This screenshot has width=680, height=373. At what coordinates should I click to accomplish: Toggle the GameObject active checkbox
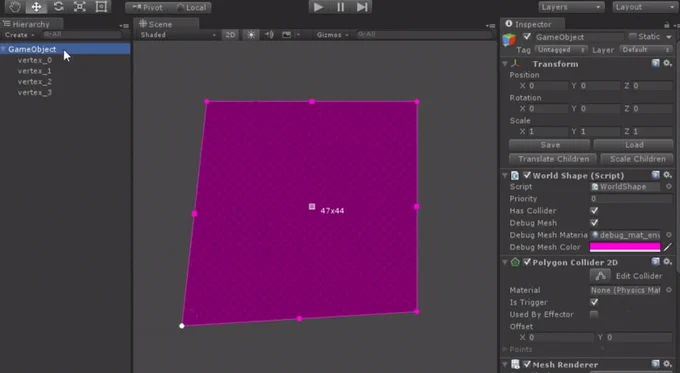tap(527, 36)
